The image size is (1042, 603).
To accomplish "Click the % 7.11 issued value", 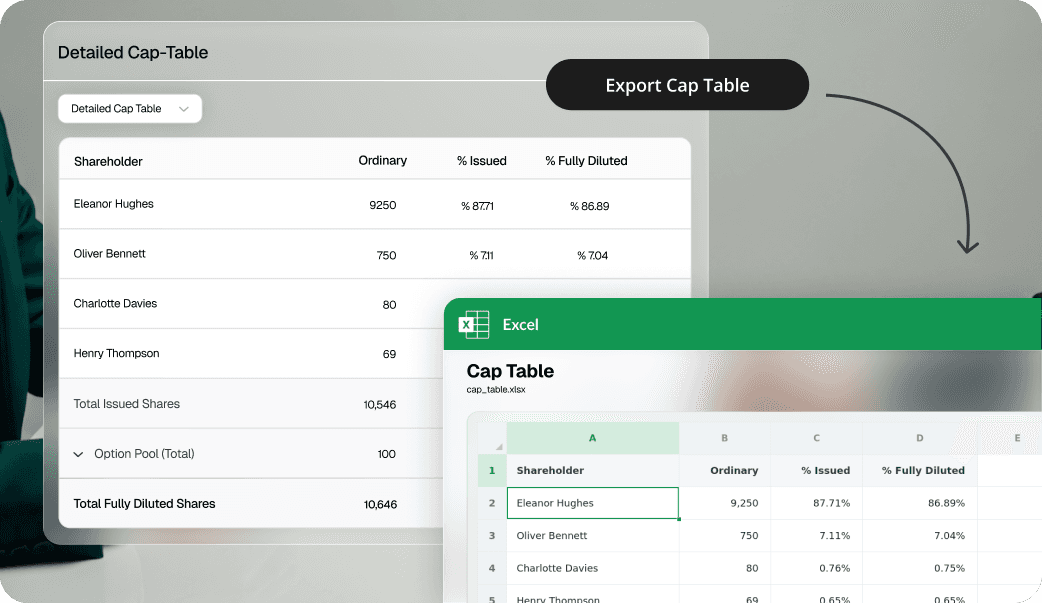I will click(481, 255).
